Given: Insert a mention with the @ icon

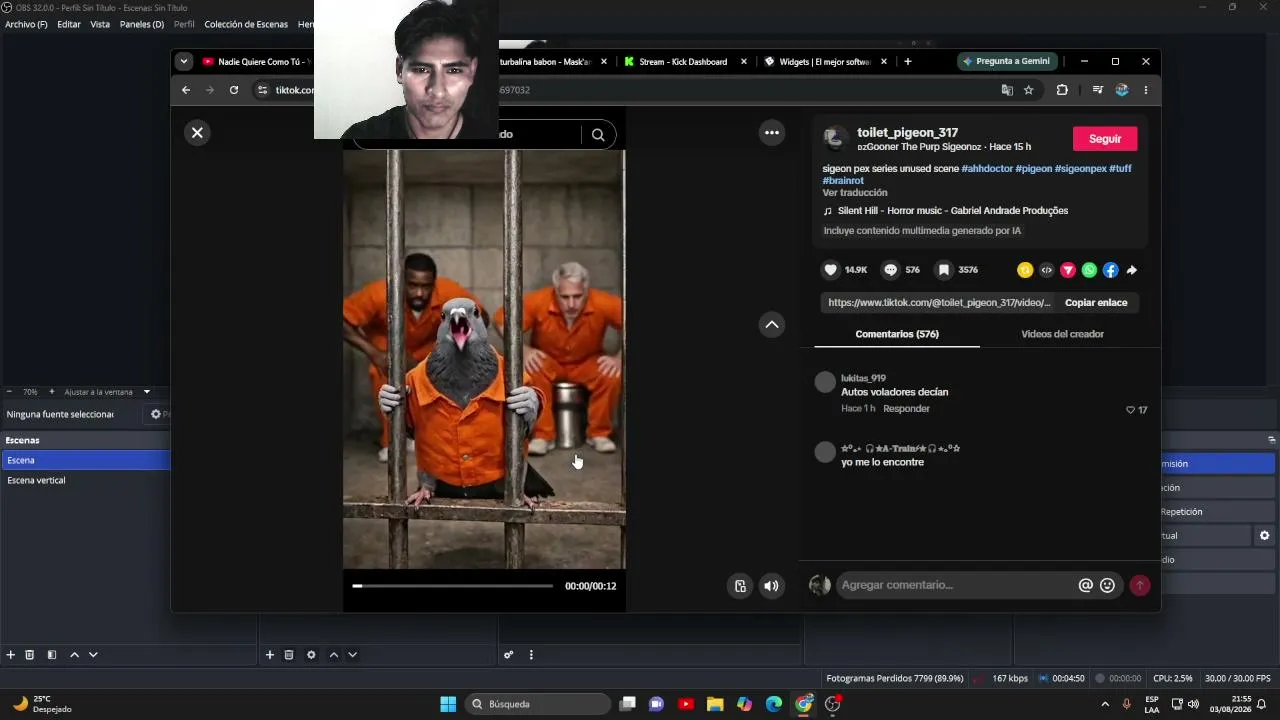Looking at the screenshot, I should tap(1085, 586).
